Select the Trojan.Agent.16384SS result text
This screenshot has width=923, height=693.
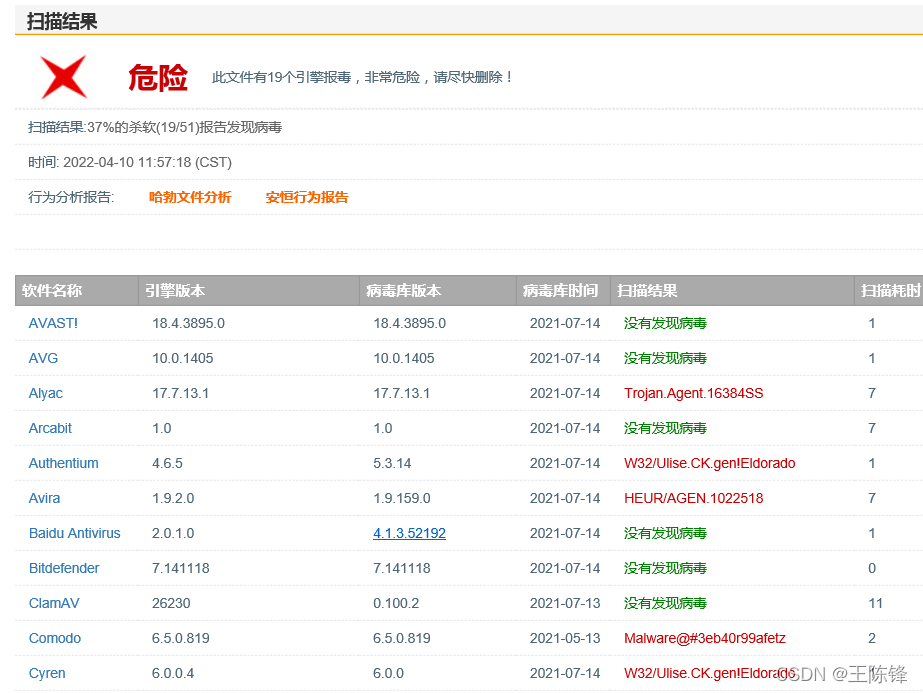click(x=693, y=393)
